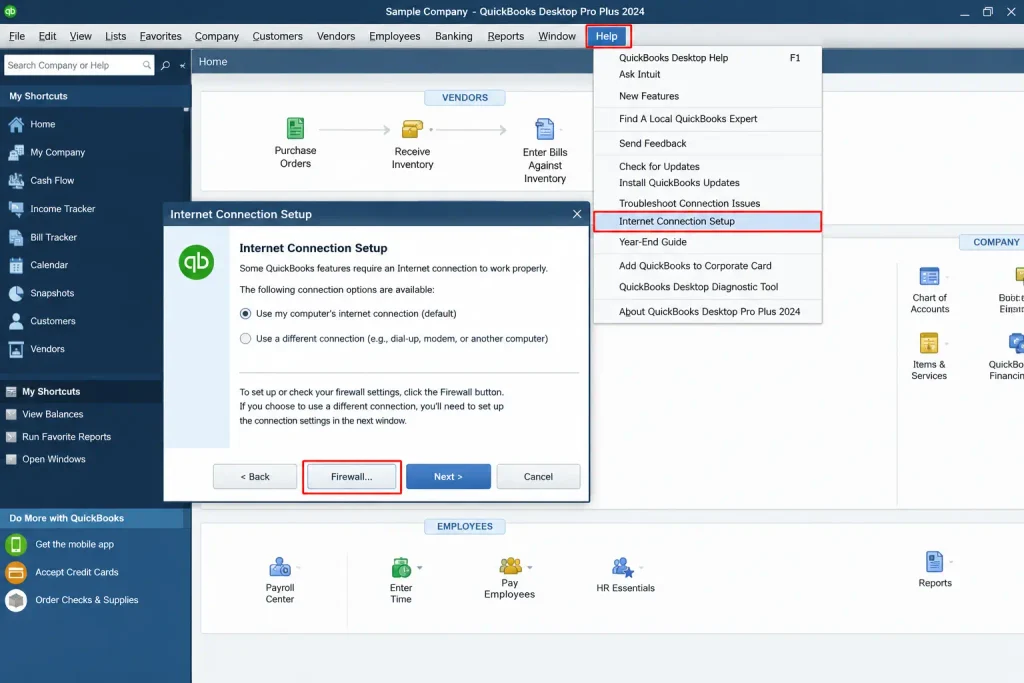Click the Enter Time icon
The height and width of the screenshot is (683, 1024).
click(401, 567)
